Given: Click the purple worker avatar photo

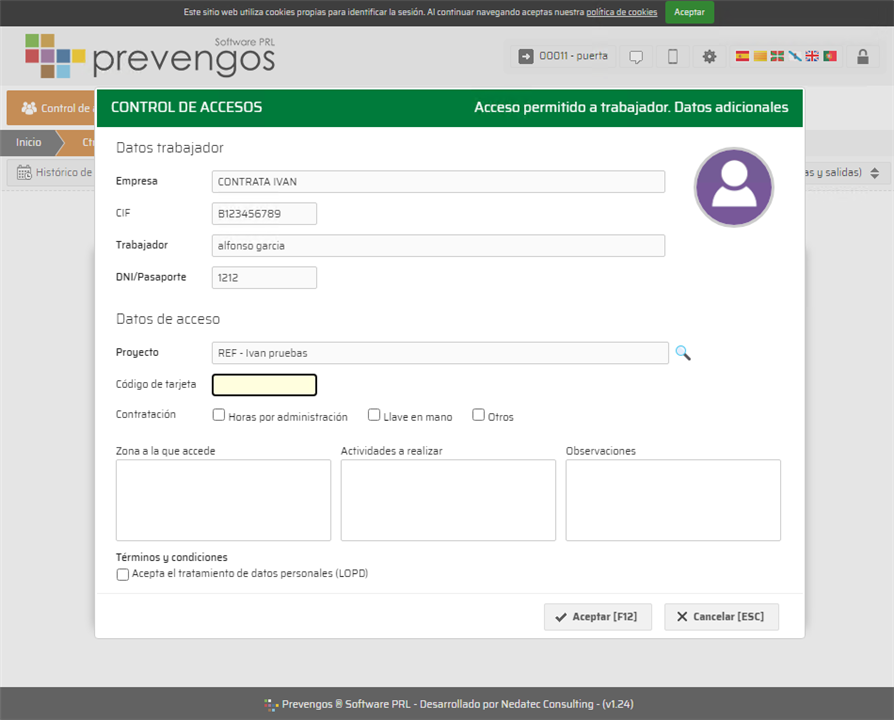Looking at the screenshot, I should [x=734, y=187].
